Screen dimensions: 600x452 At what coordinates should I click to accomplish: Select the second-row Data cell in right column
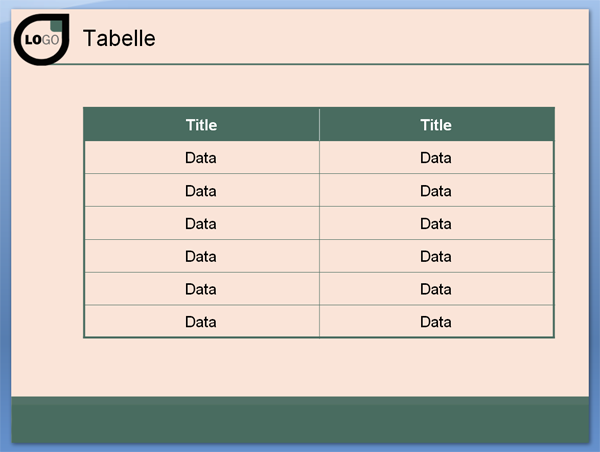click(x=437, y=190)
